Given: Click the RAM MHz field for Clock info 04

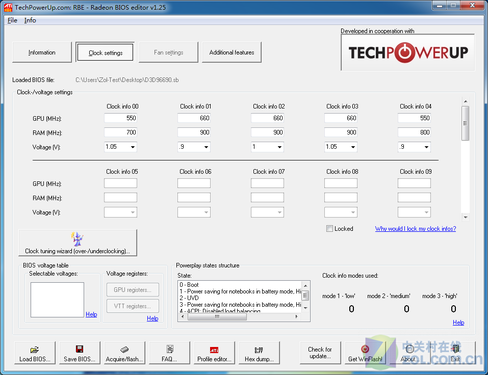Looking at the screenshot, I should coord(414,132).
